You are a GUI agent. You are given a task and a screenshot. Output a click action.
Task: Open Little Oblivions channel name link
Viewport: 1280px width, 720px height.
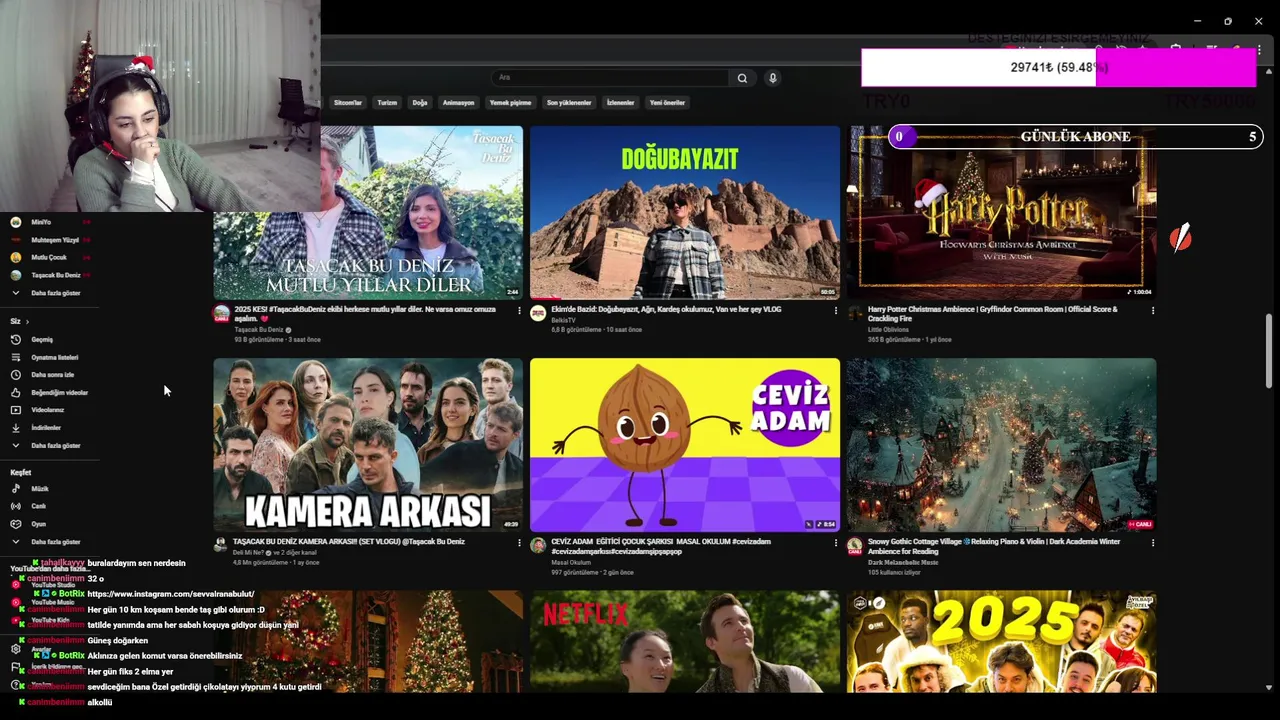(889, 329)
